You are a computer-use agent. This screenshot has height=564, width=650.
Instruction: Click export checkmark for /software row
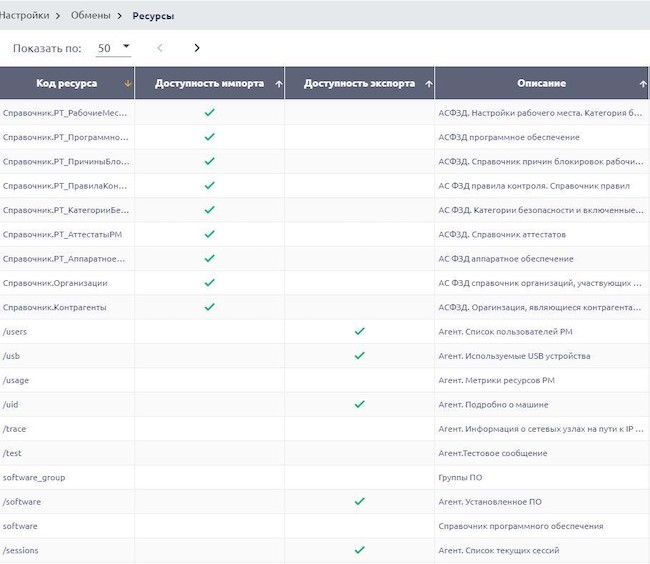[x=360, y=501]
